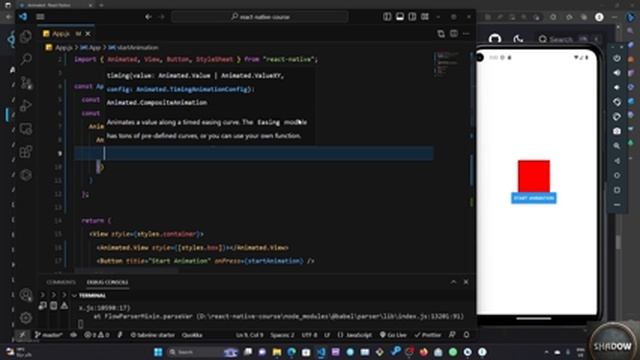Image resolution: width=640 pixels, height=360 pixels.
Task: Click emulator overview square button
Action: pyautogui.click(x=617, y=190)
